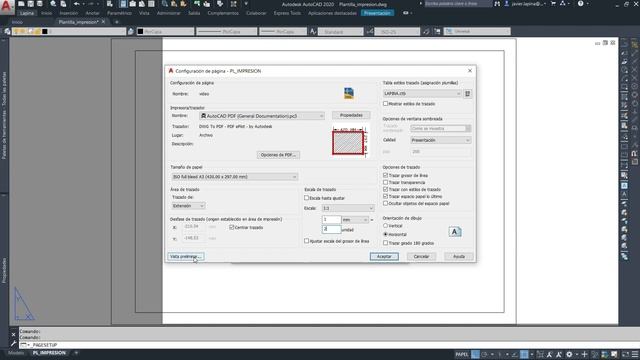Open the layer selection dropdown in toolbar
The width and height of the screenshot is (640, 360).
point(69,31)
